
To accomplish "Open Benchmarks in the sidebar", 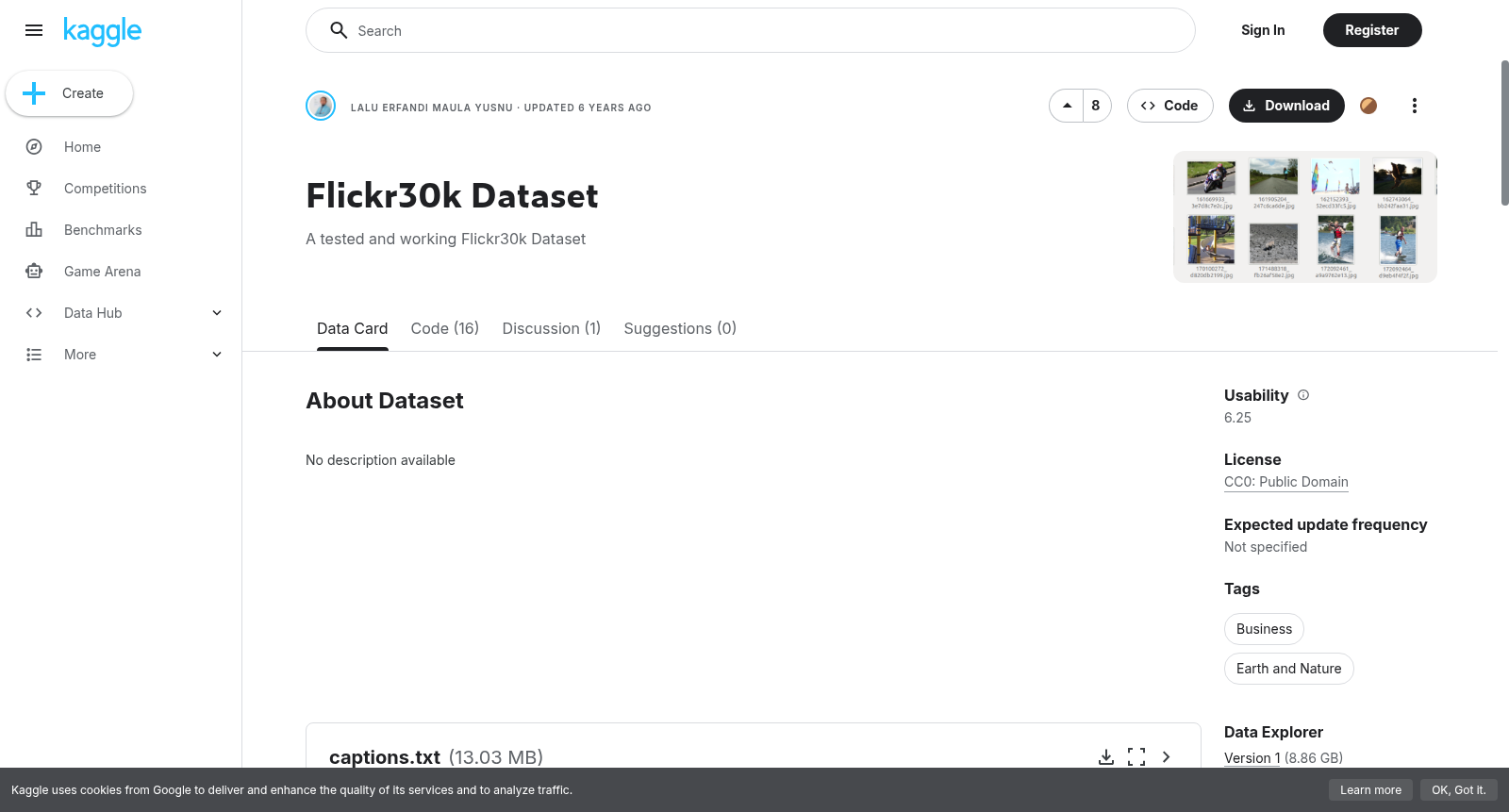I will click(103, 230).
